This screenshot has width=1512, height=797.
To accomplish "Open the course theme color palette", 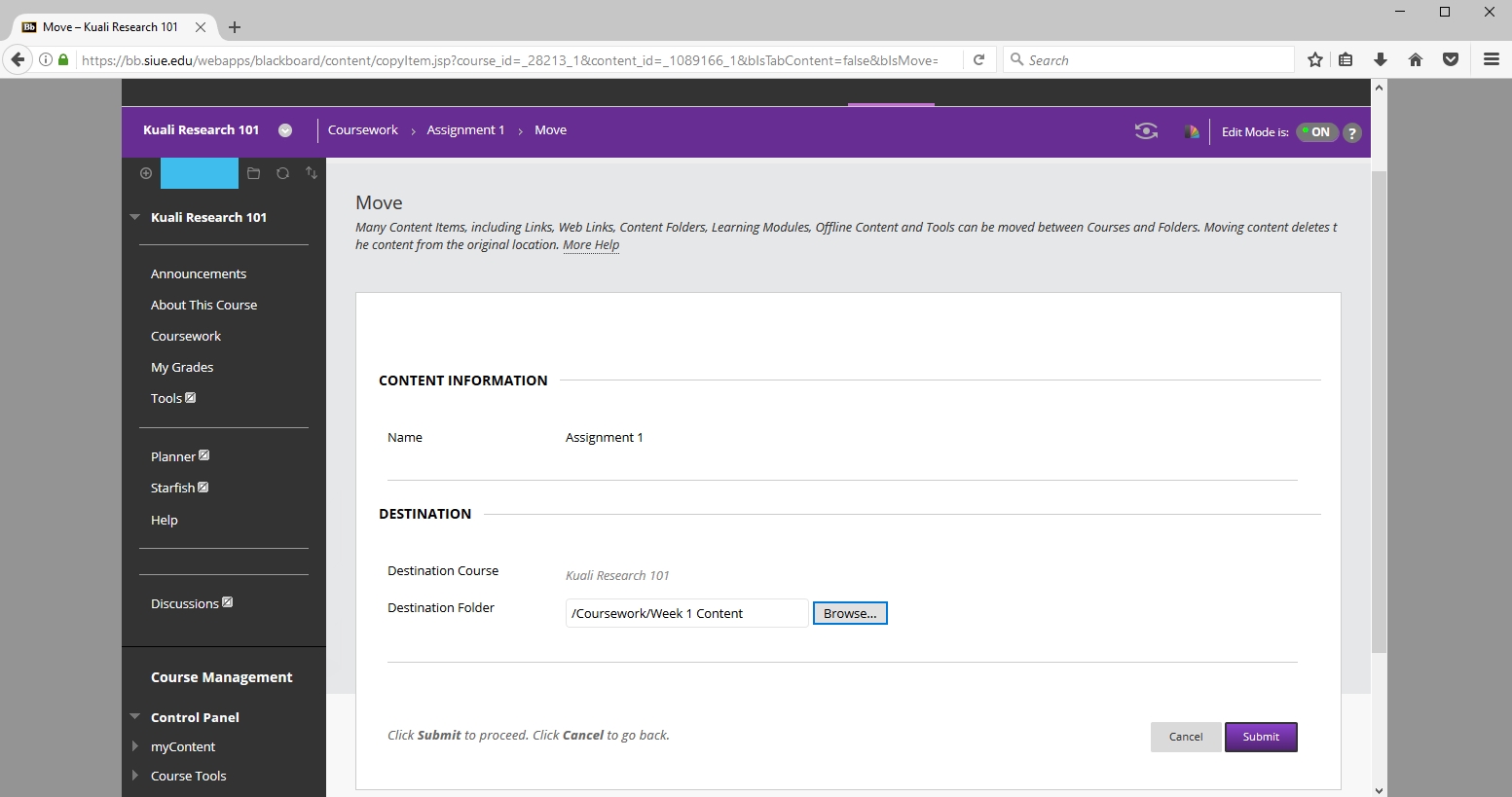I will (1191, 131).
